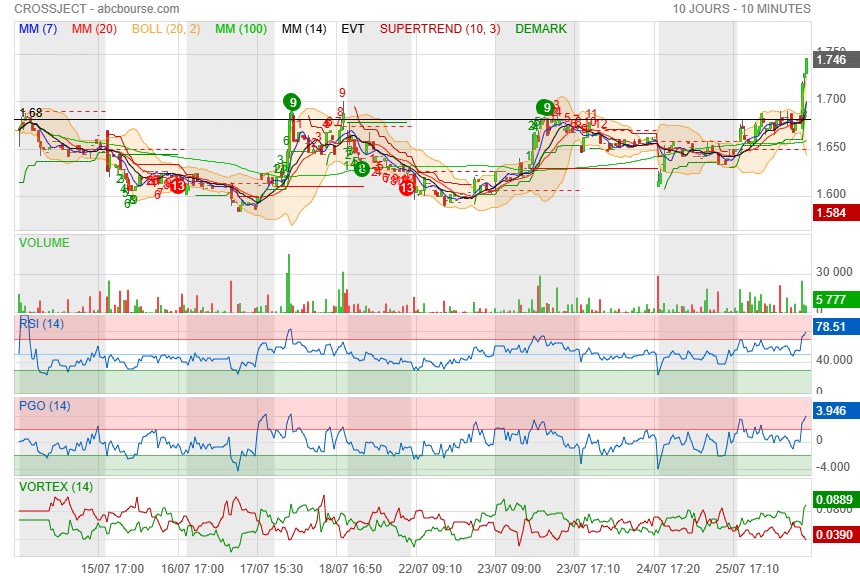Viewport: 860px width, 579px height.
Task: Click the 15/07 17:00 time axis label
Action: pos(112,569)
